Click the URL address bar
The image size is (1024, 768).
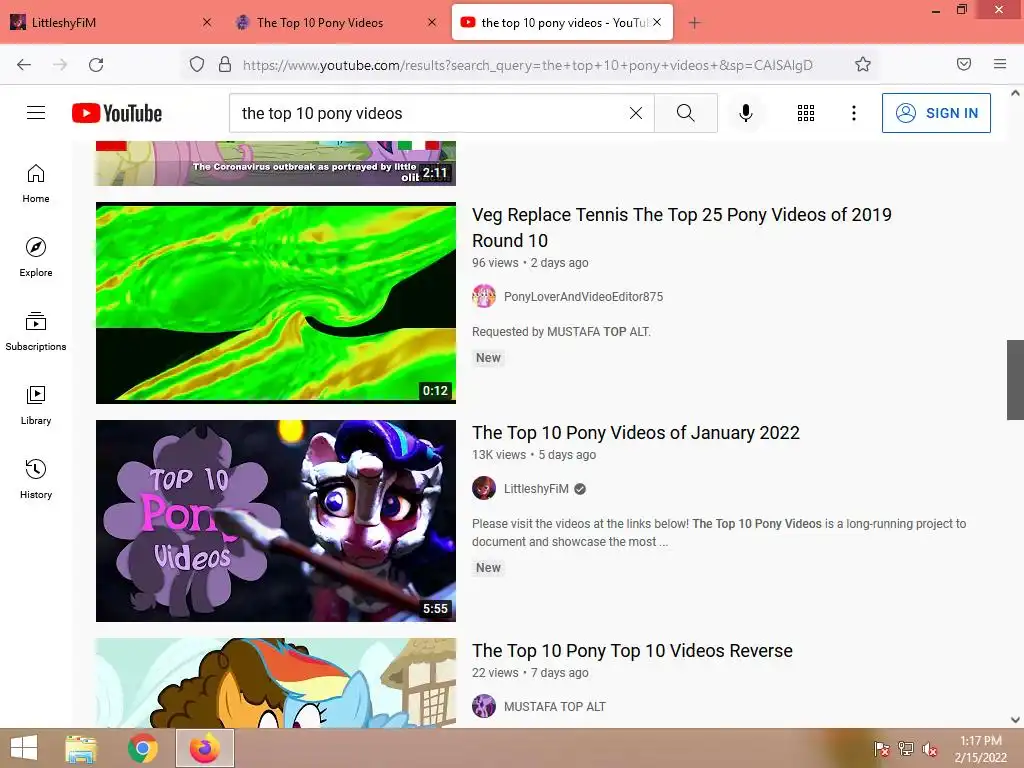point(528,65)
